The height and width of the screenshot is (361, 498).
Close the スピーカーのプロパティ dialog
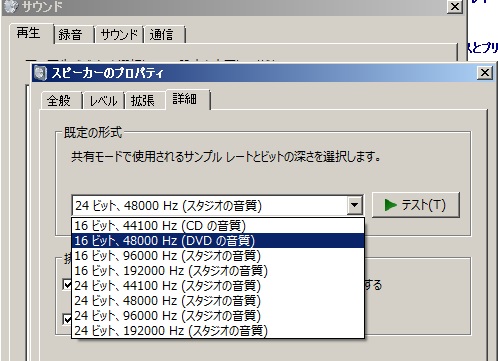[x=485, y=72]
